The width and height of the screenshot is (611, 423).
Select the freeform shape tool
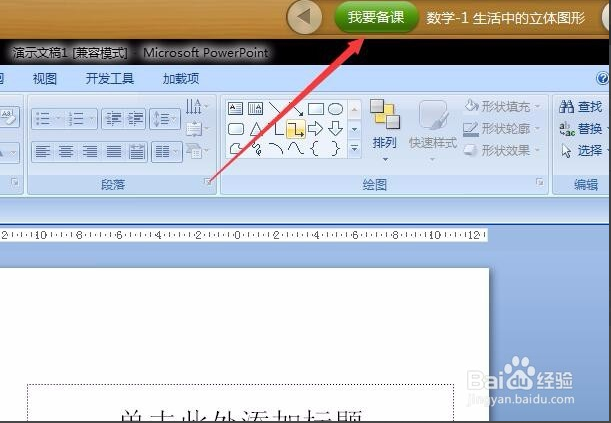click(235, 149)
